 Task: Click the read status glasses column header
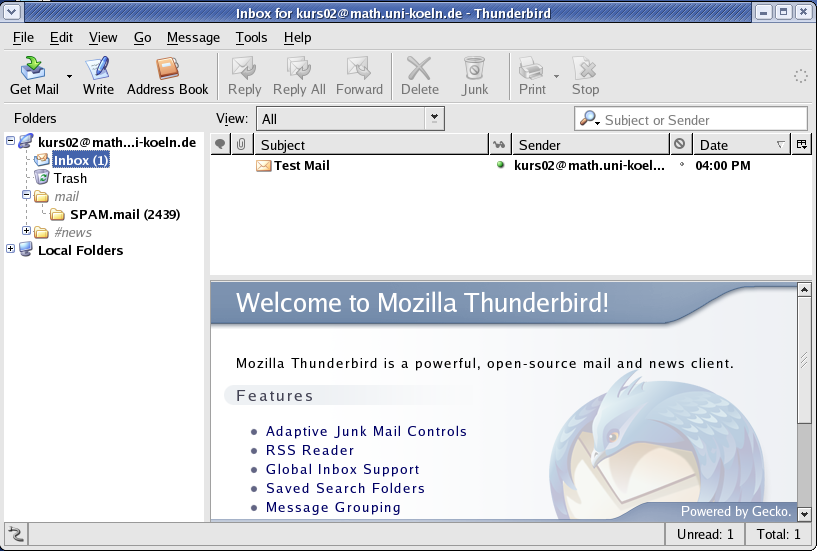[500, 144]
